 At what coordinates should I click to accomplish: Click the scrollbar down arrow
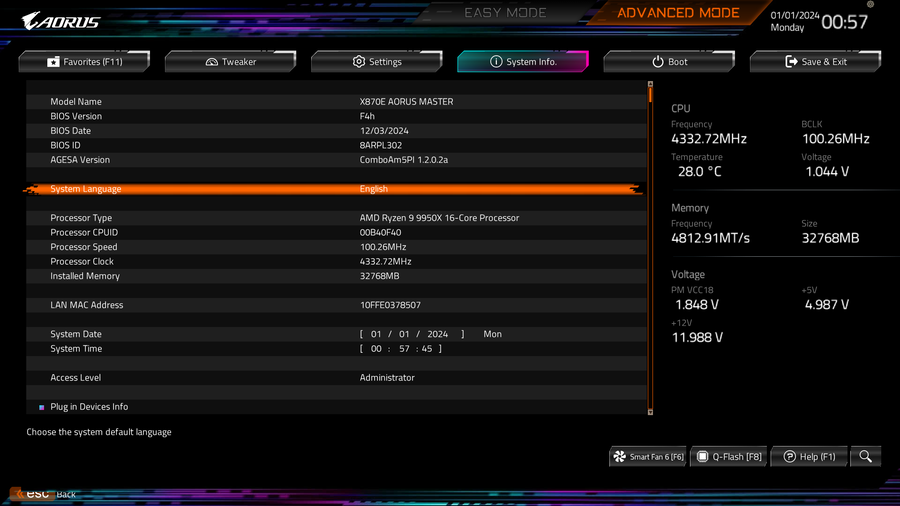click(650, 412)
